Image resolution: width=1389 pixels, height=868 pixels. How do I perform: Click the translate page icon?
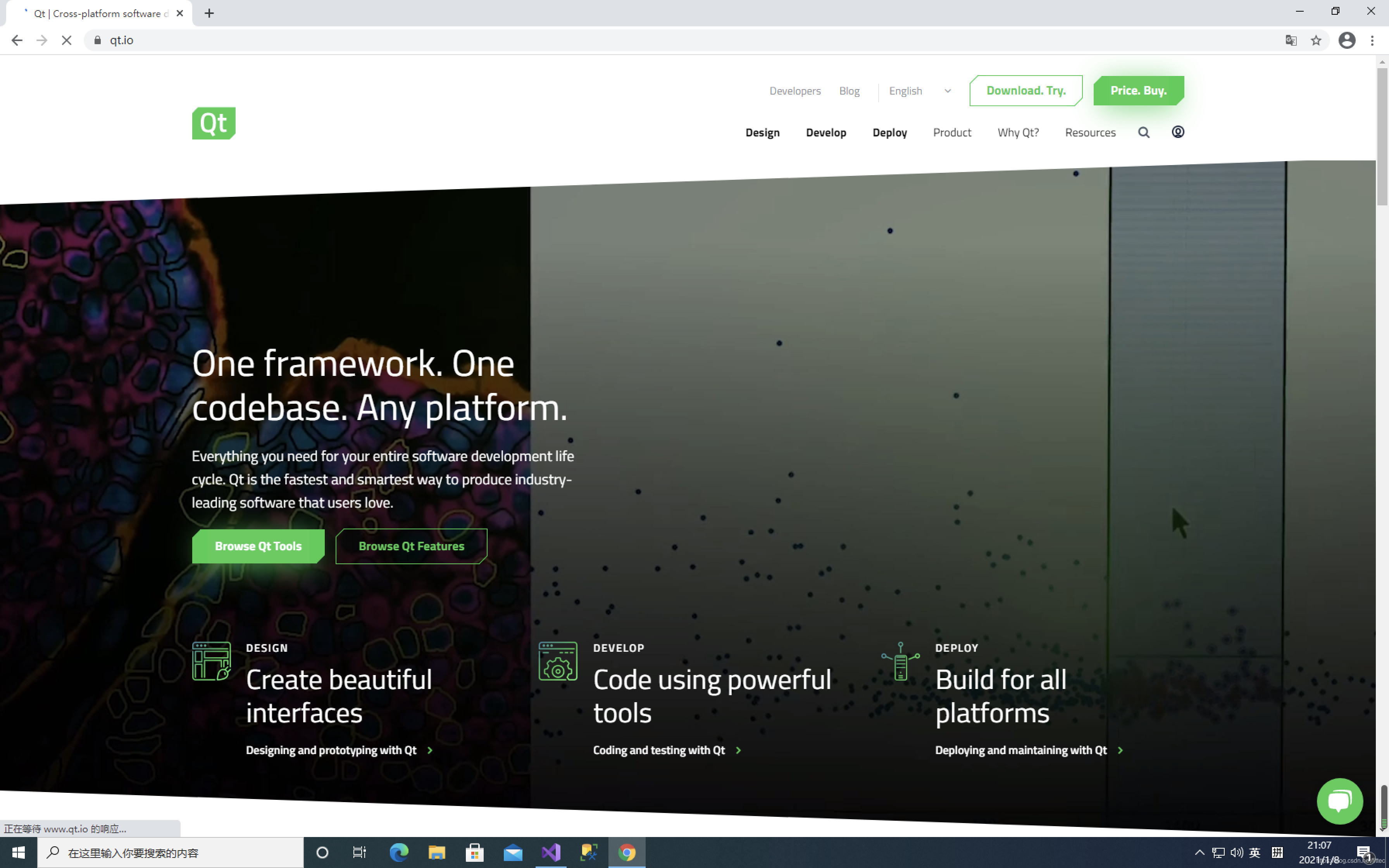point(1291,40)
